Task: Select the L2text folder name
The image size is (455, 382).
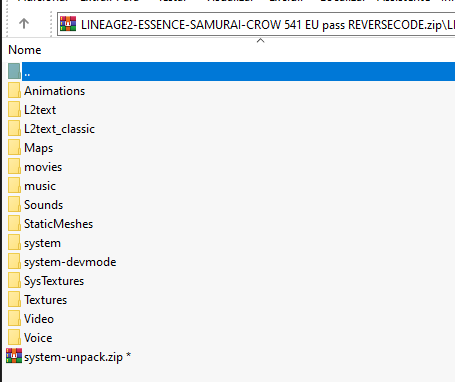Action: [40, 110]
